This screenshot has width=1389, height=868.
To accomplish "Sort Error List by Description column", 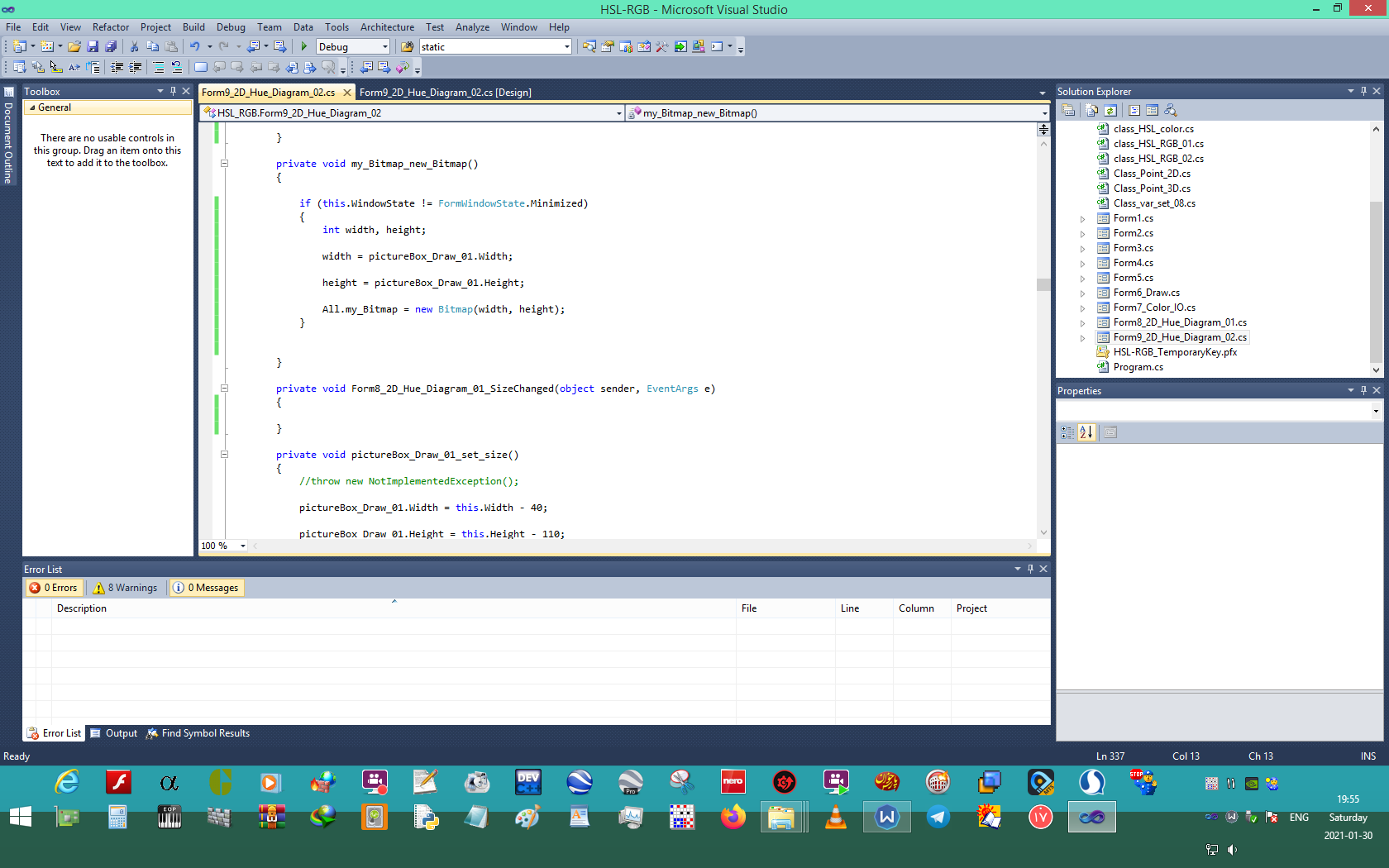I will pyautogui.click(x=394, y=608).
